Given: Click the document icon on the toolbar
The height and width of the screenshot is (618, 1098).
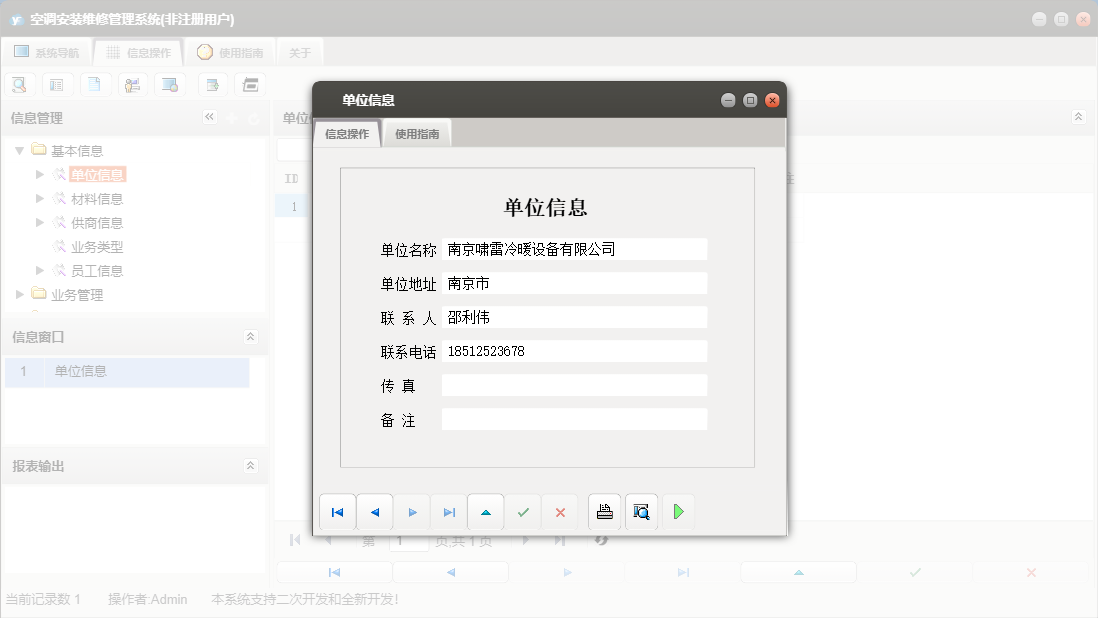Looking at the screenshot, I should pyautogui.click(x=95, y=84).
